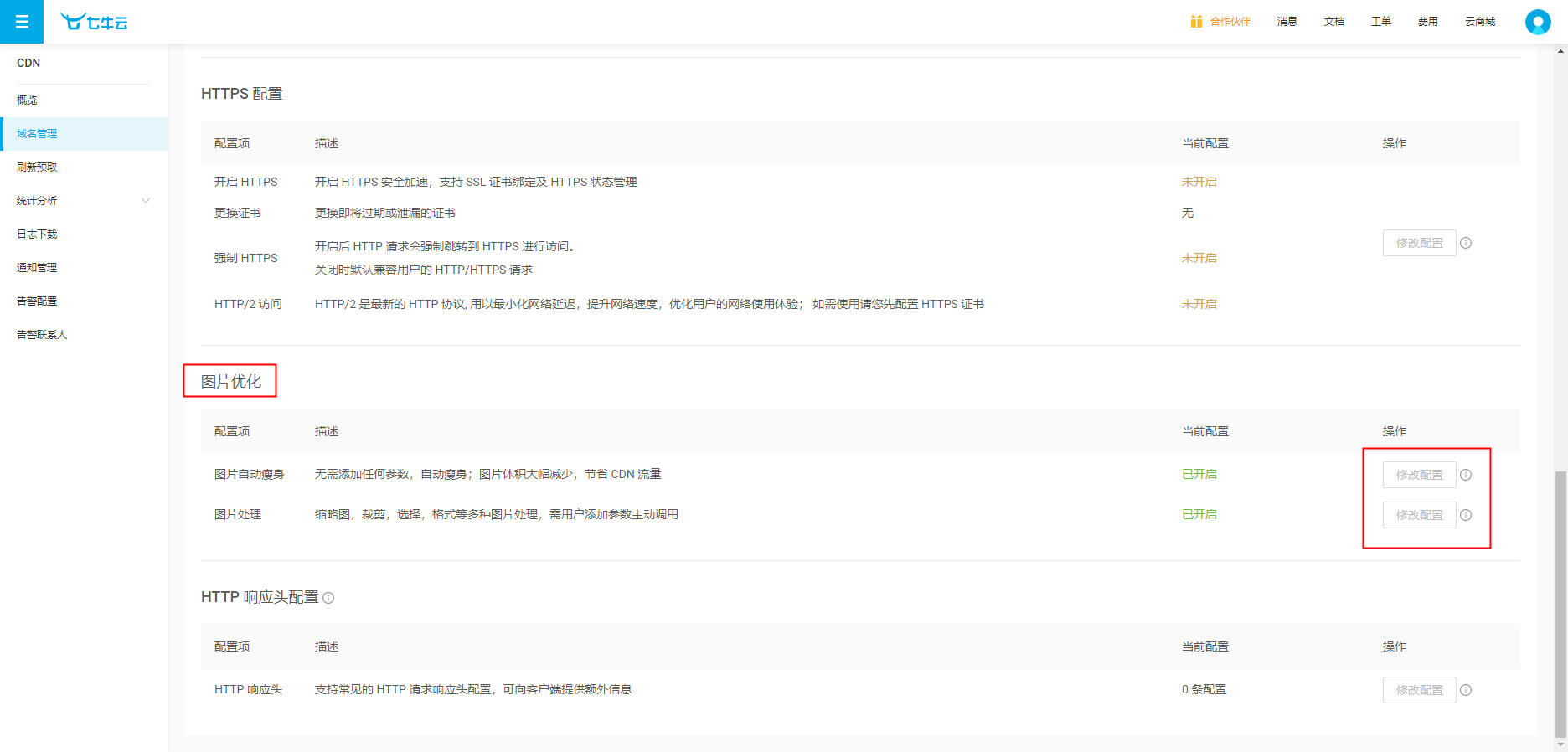Click the 未开启 status for 强制 HTTPS
The image size is (1568, 752).
pos(1199,258)
